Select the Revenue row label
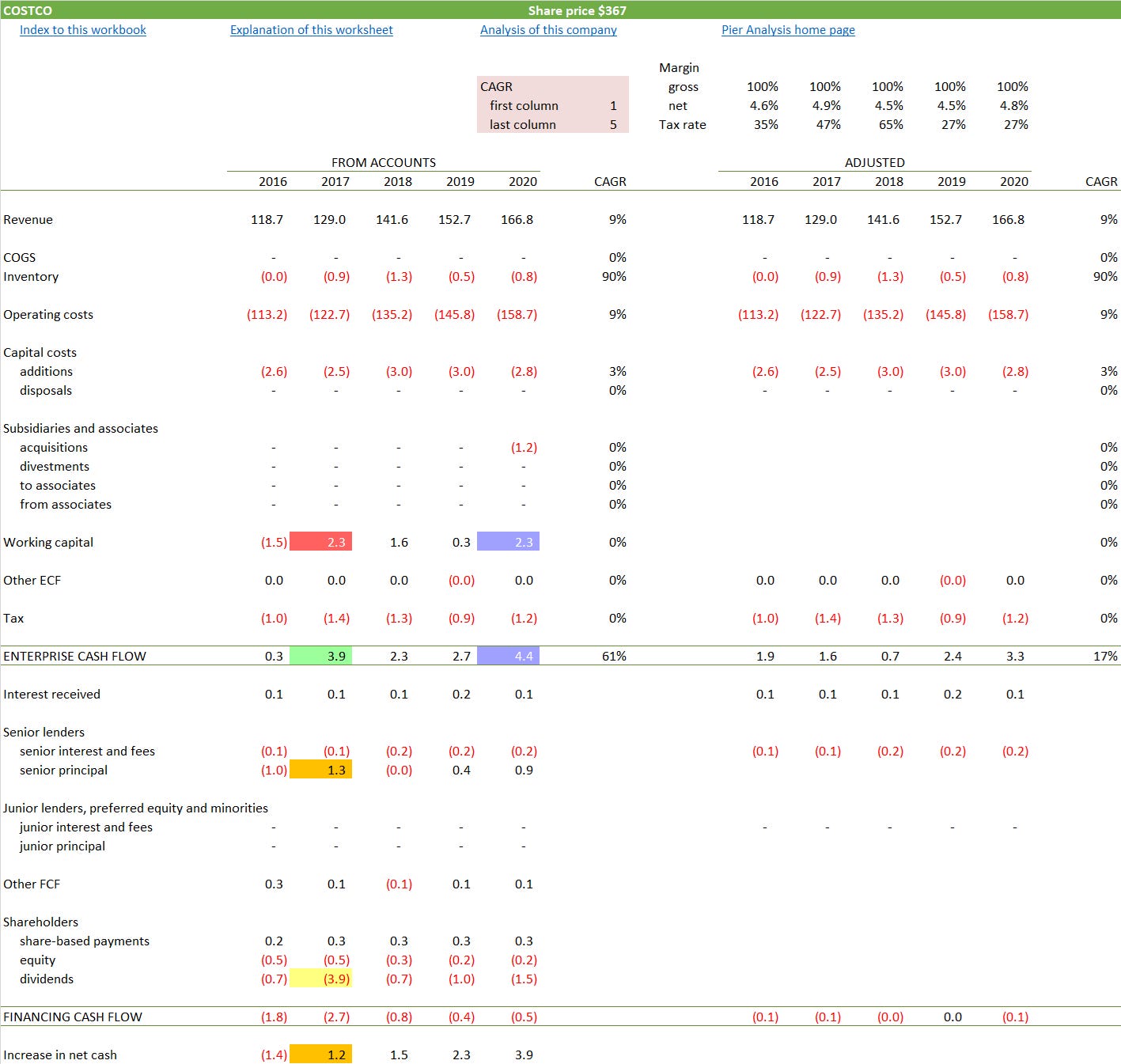 coord(28,219)
